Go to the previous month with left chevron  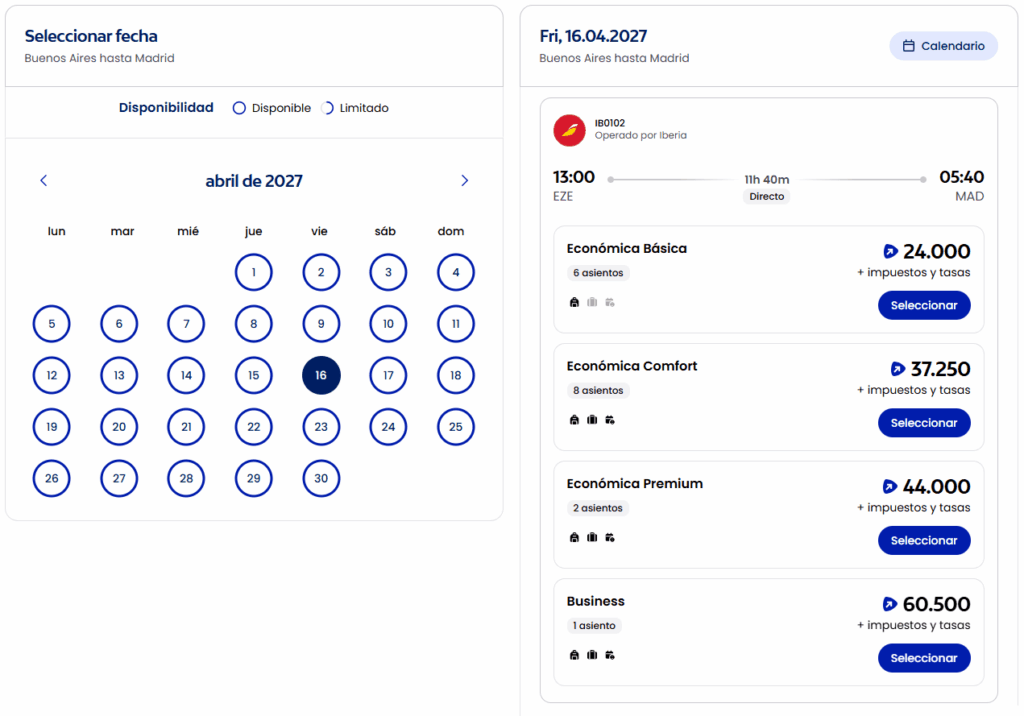44,180
